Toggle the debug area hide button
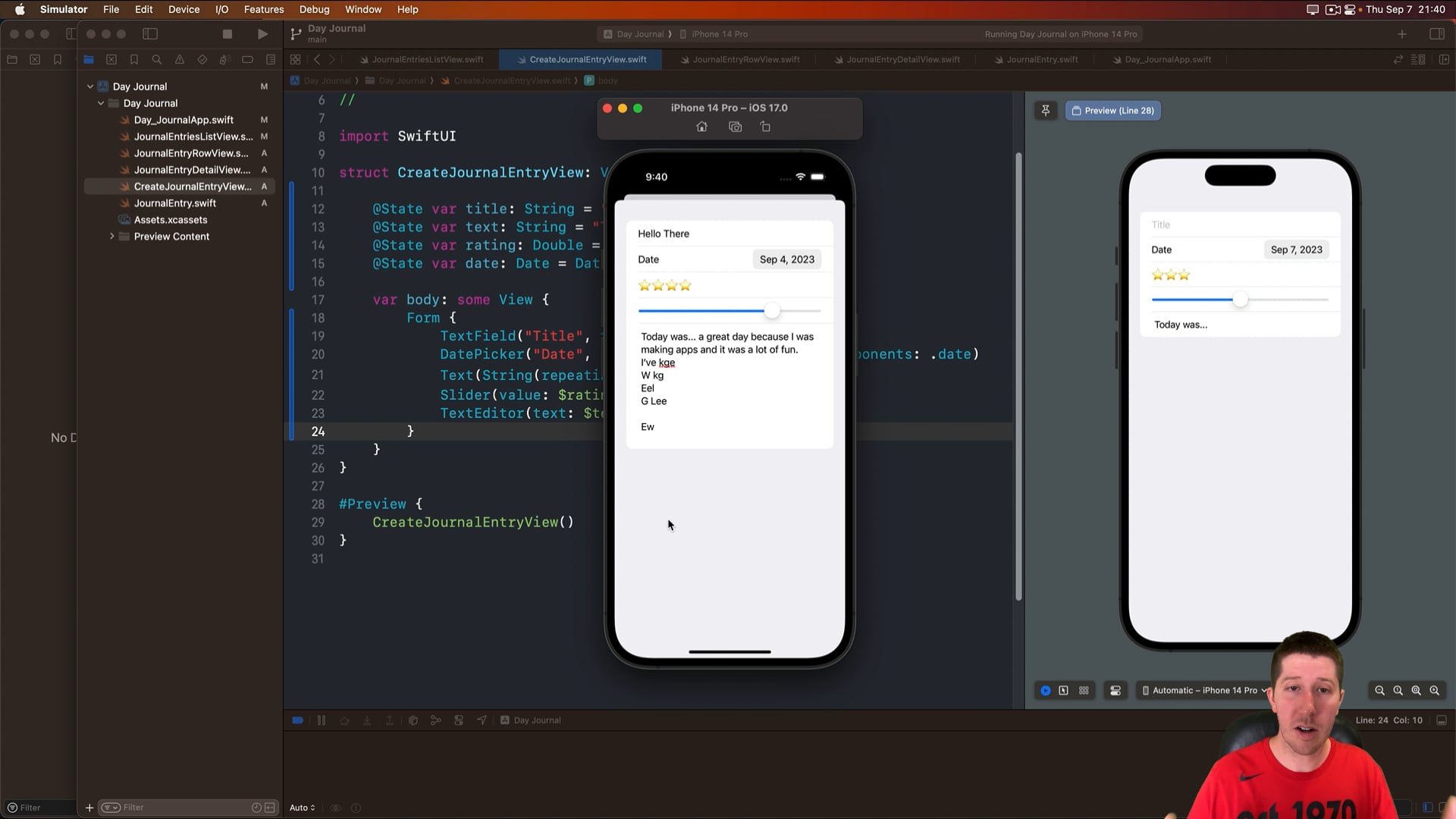The image size is (1456, 819). pos(1442,720)
